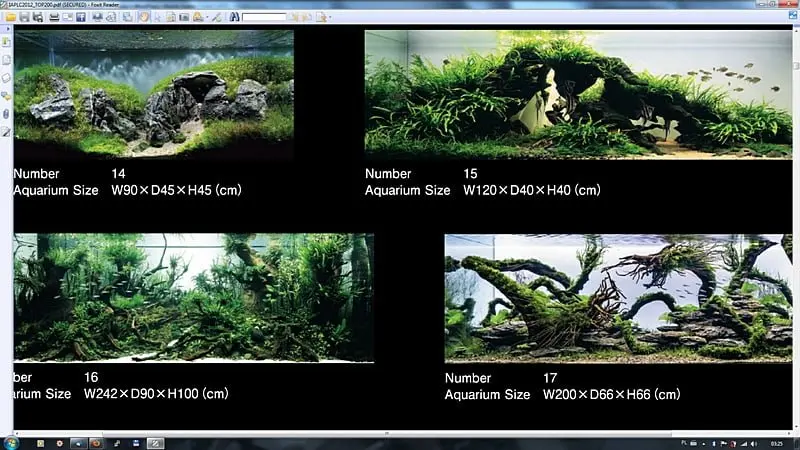800x450 pixels.
Task: Open the Attachments paperclip panel in sidebar
Action: point(6,114)
